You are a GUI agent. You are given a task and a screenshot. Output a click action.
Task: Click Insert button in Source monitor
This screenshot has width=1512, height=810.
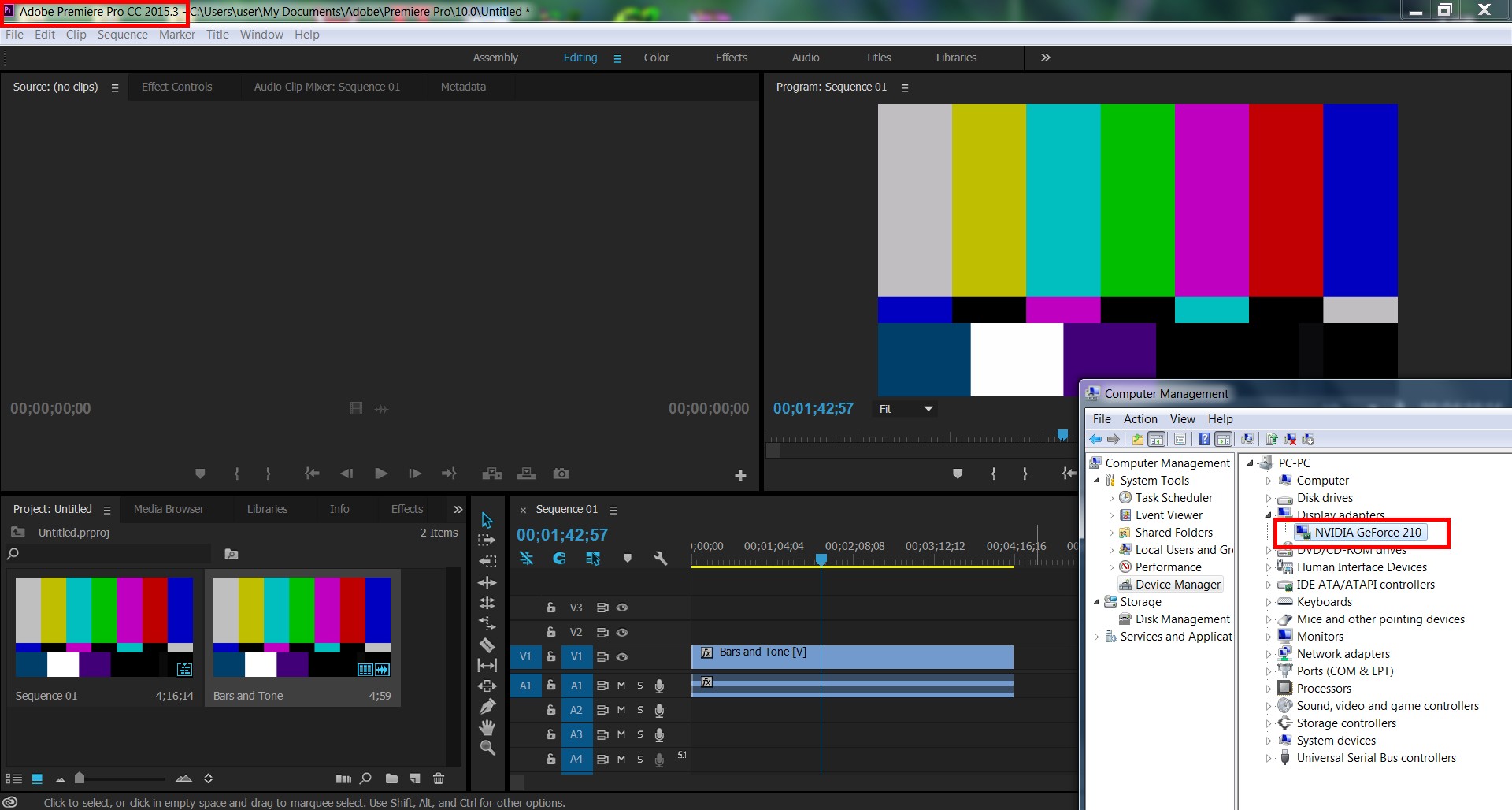pos(492,474)
